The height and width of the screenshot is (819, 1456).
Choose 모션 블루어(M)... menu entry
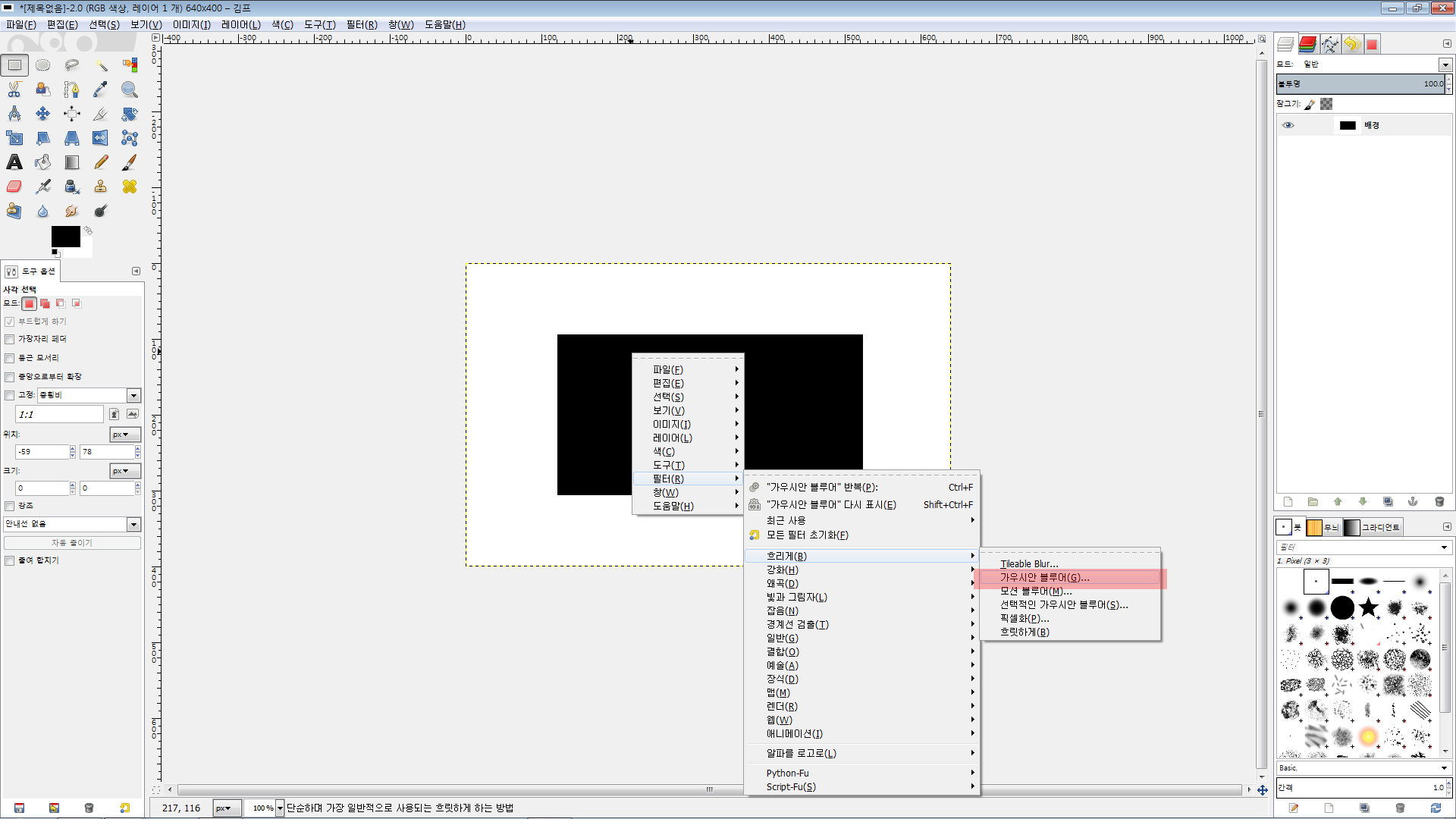coord(1069,591)
